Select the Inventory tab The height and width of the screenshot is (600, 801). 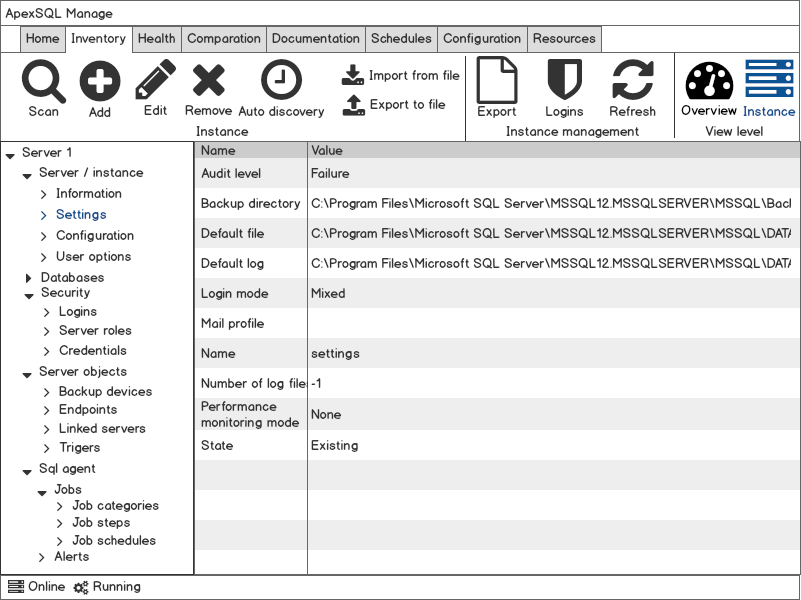tap(99, 39)
